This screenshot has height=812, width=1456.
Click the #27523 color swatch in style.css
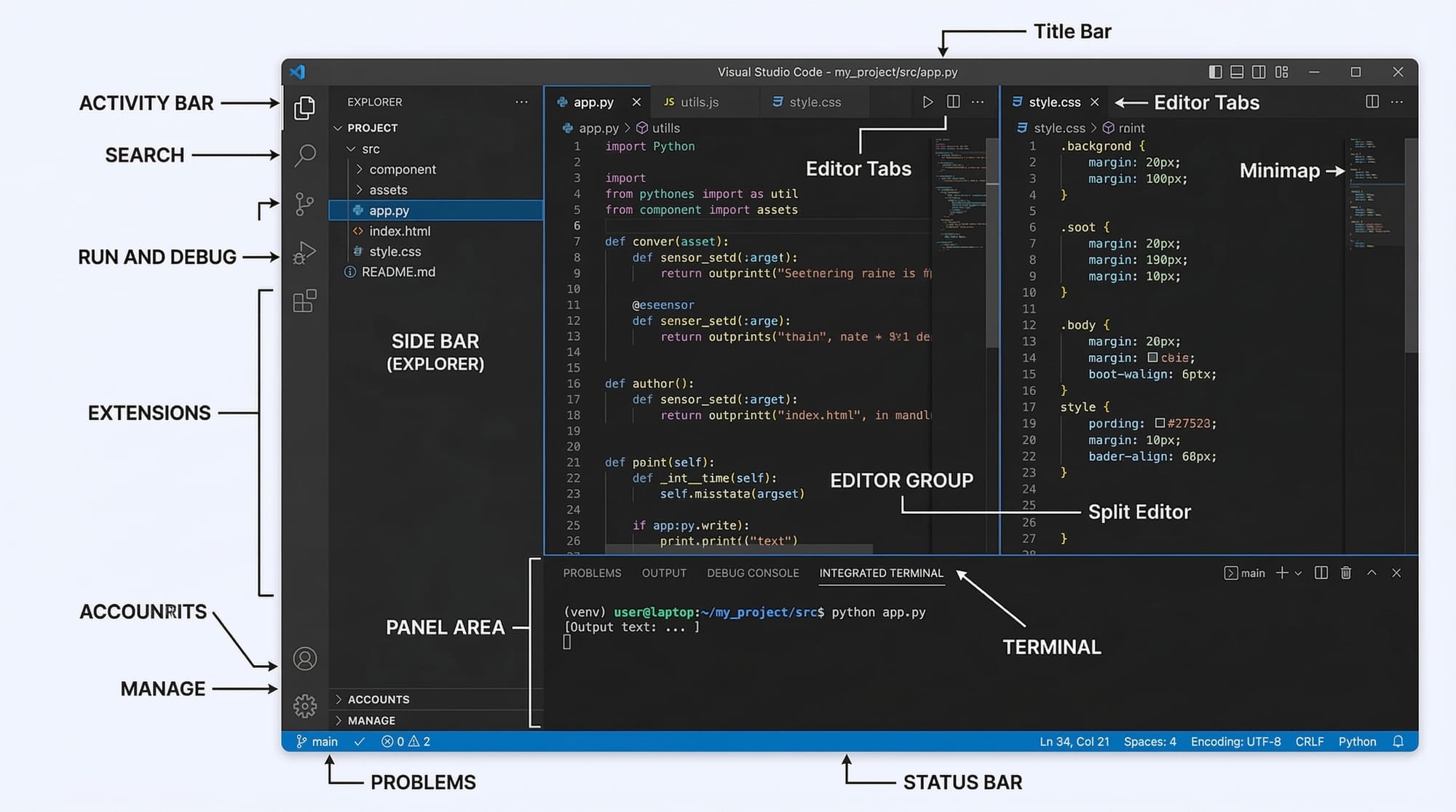1160,423
